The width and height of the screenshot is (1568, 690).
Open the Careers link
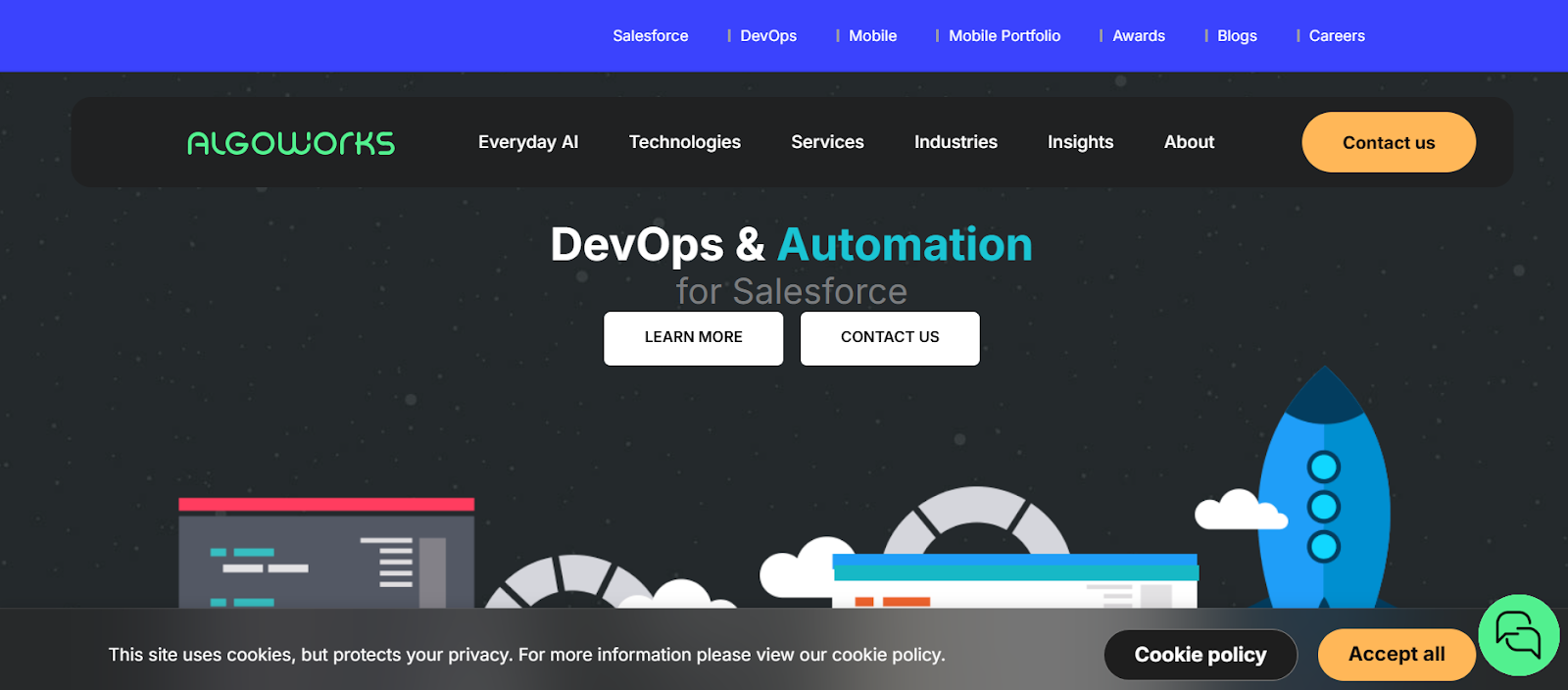[1337, 35]
